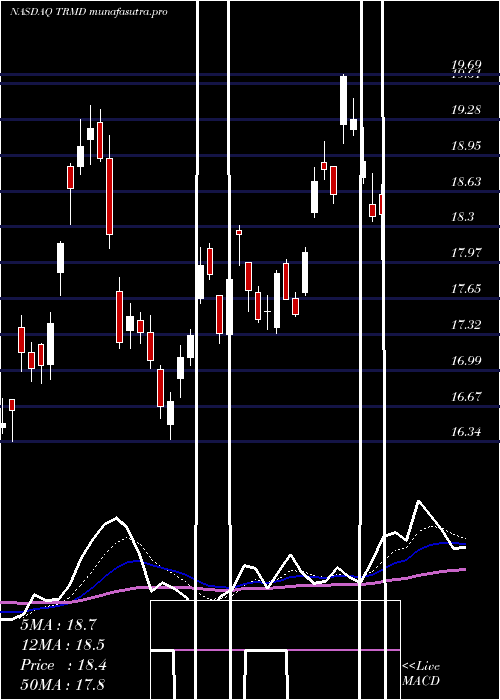Click the NASDAQ TRMD munafasutra.pro chart title
The height and width of the screenshot is (700, 500).
coord(89,12)
